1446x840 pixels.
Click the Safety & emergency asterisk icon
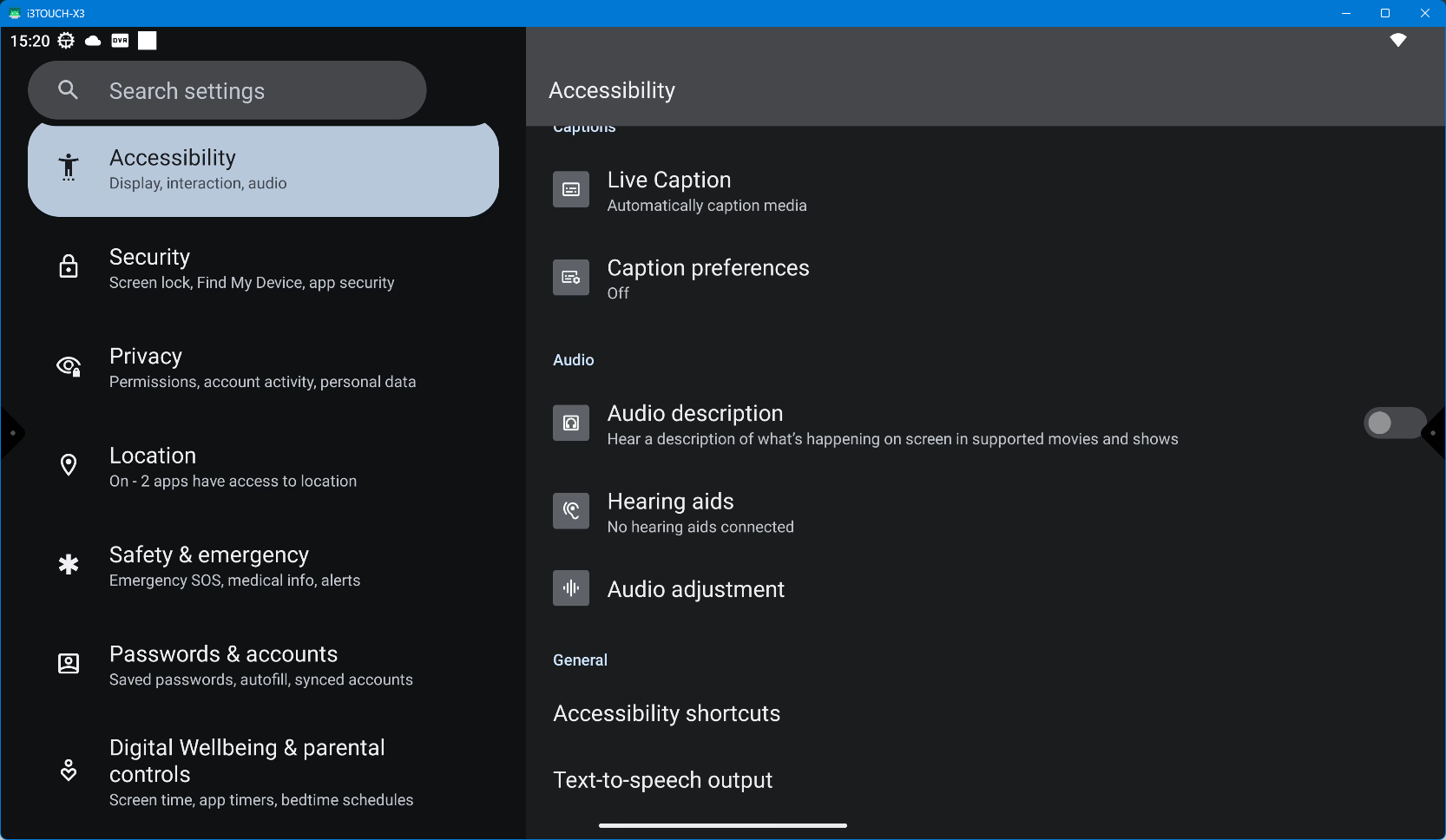click(69, 565)
